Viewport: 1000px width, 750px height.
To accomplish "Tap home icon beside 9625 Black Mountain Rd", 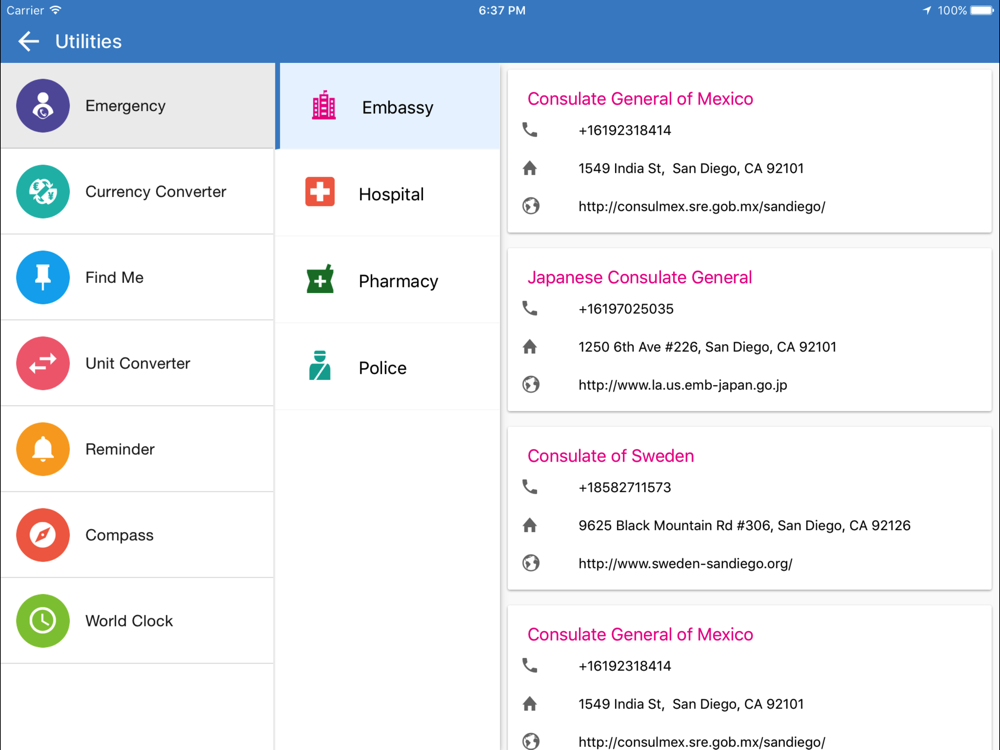I will [529, 525].
